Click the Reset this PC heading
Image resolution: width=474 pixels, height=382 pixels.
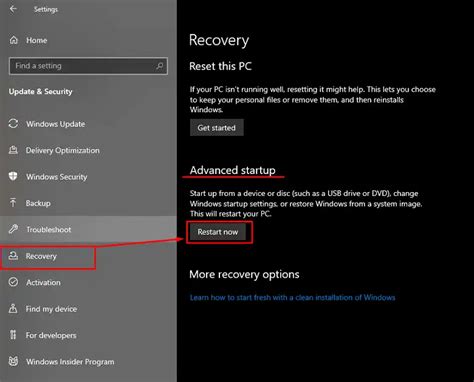point(220,66)
